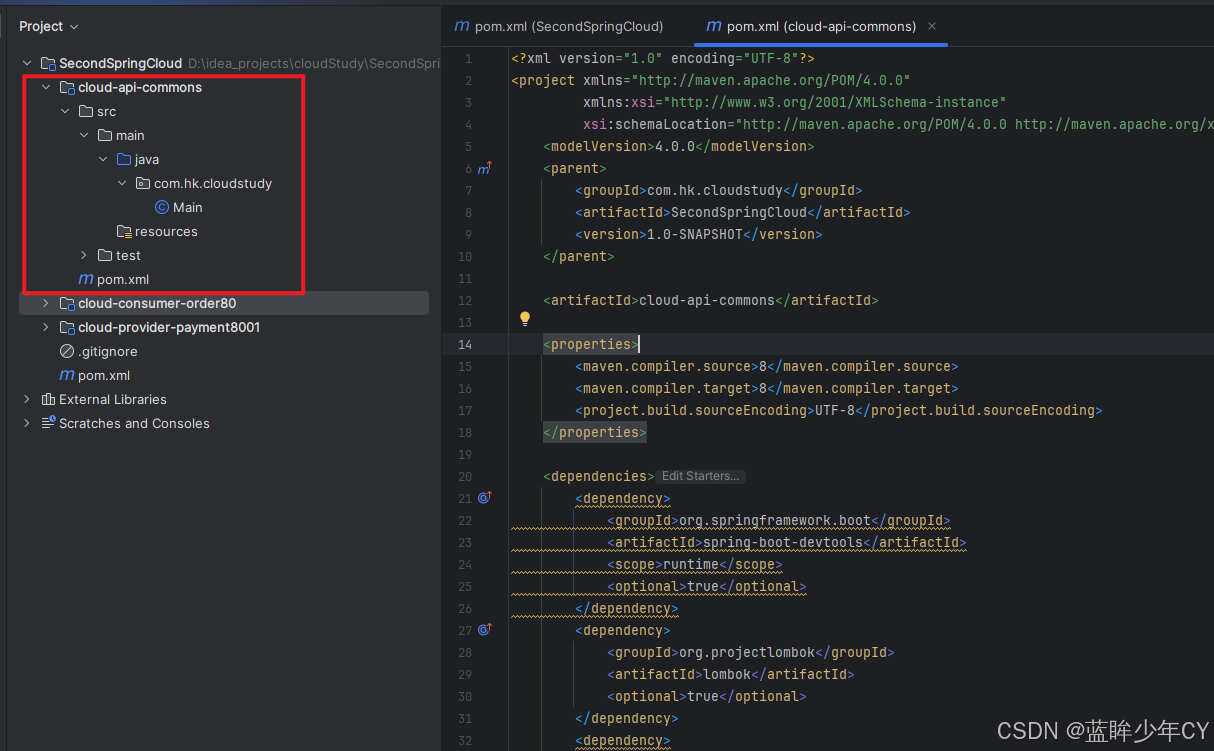Click the scope runtime line
This screenshot has width=1214, height=751.
(x=694, y=564)
